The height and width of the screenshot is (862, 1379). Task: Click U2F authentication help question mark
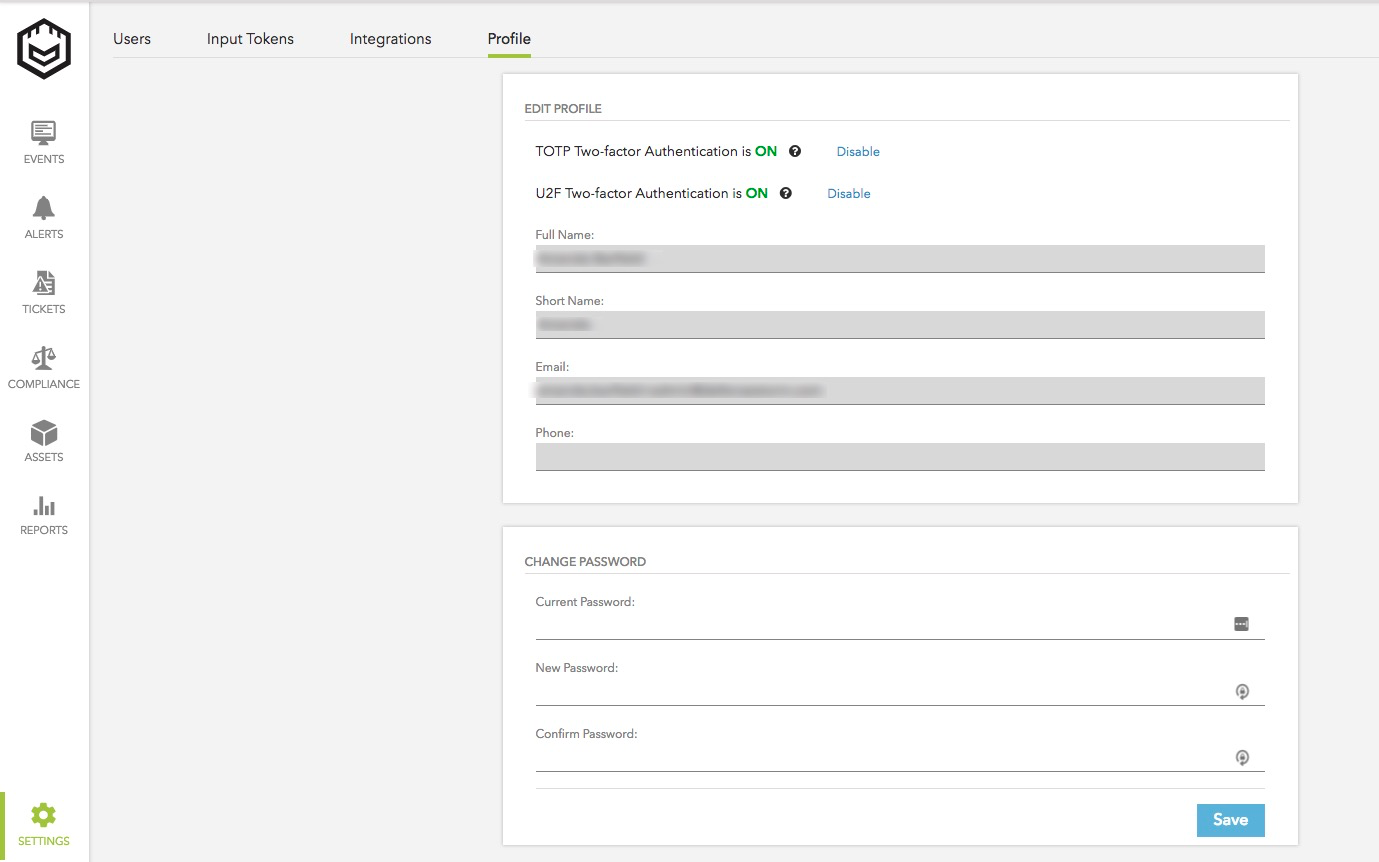pyautogui.click(x=786, y=194)
